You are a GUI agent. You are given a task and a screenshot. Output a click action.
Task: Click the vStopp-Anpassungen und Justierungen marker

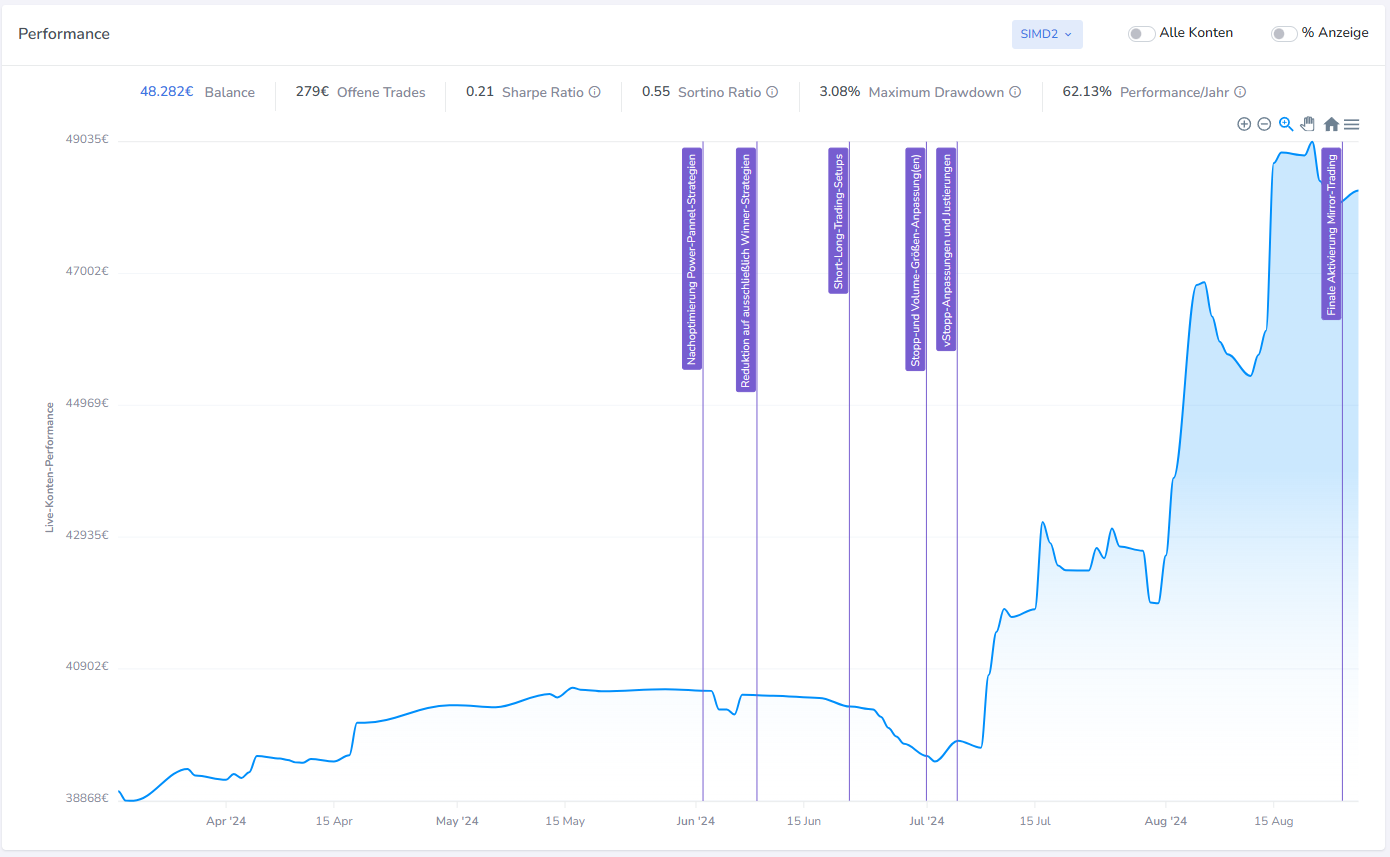point(946,249)
